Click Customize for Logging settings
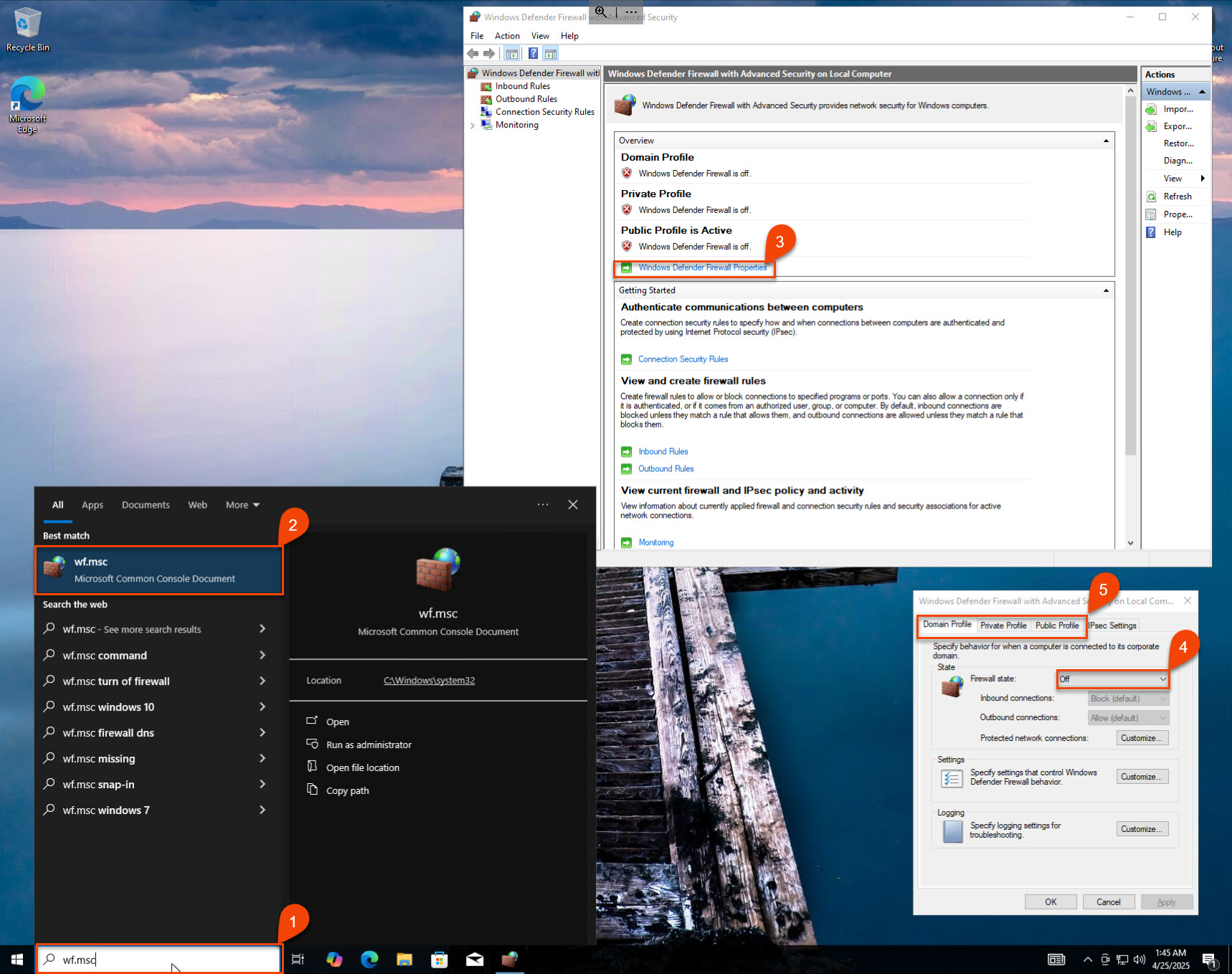This screenshot has height=974, width=1232. pos(1142,829)
